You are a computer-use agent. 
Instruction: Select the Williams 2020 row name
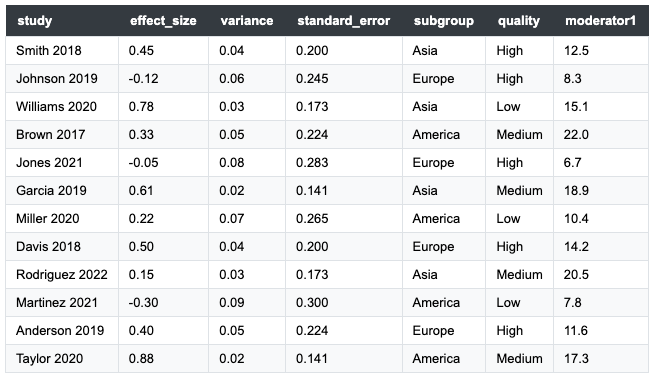56,106
